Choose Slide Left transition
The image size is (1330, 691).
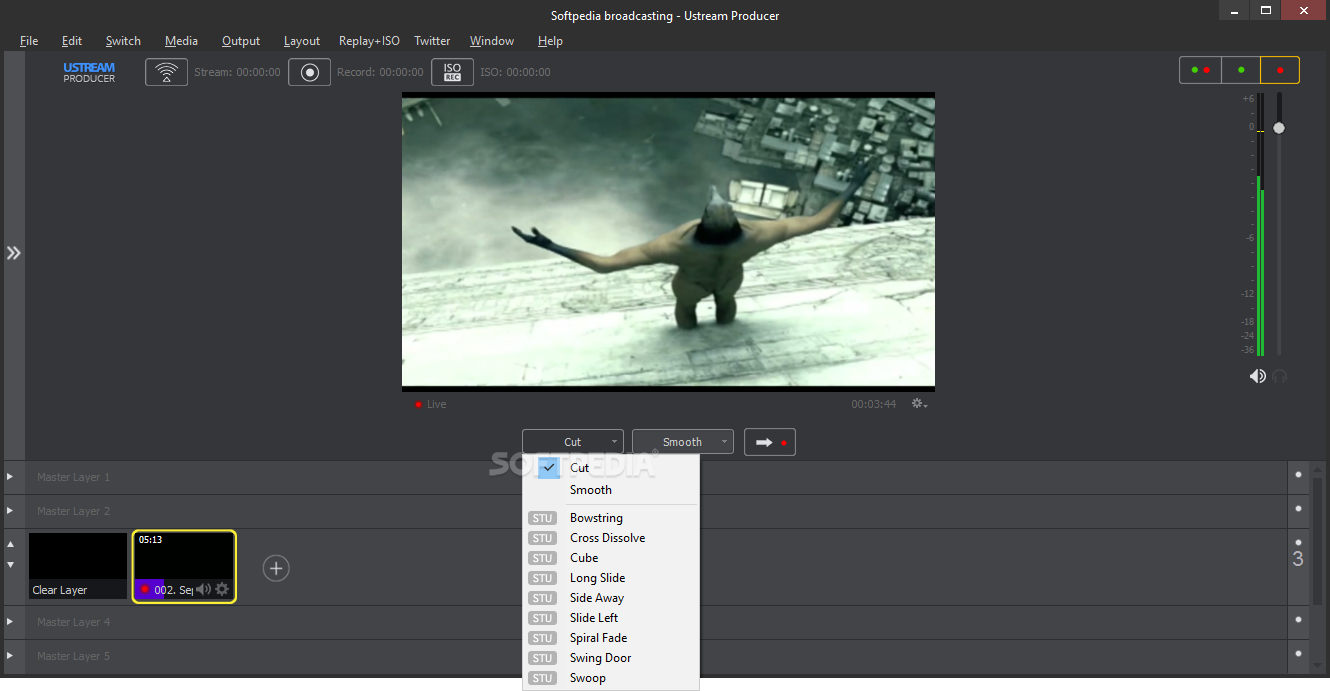[611, 618]
